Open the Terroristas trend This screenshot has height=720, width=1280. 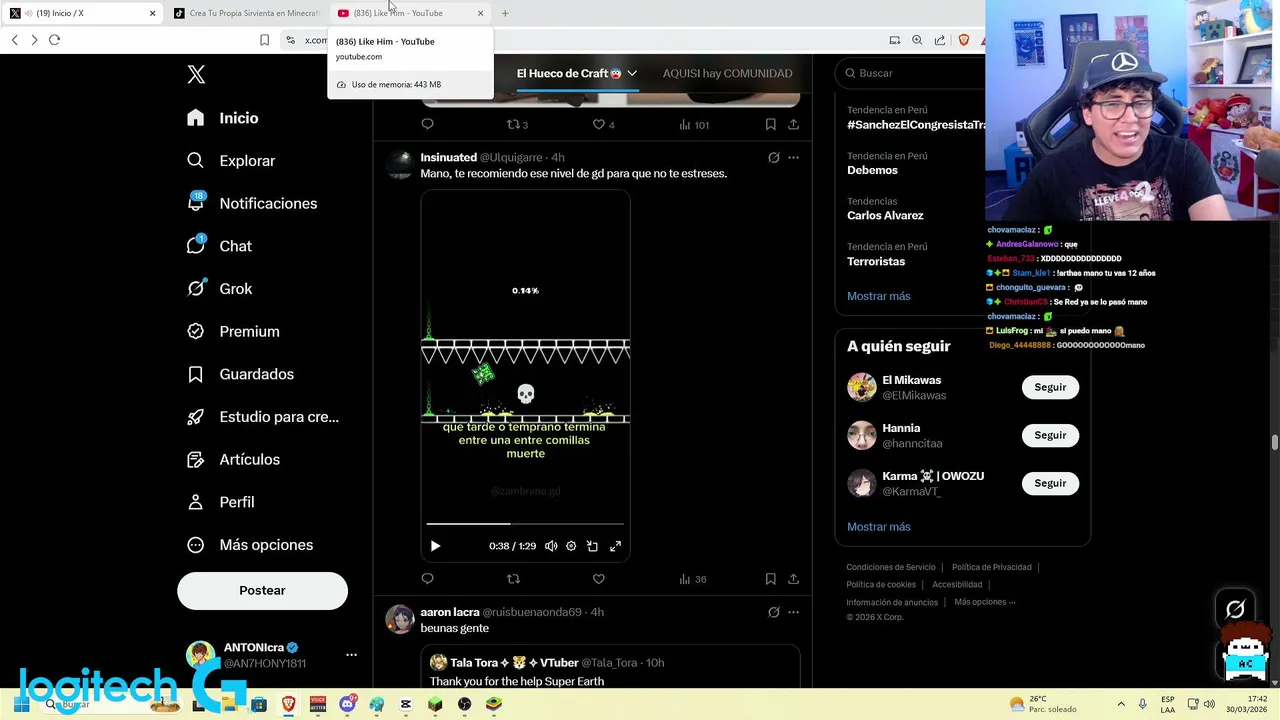point(876,261)
